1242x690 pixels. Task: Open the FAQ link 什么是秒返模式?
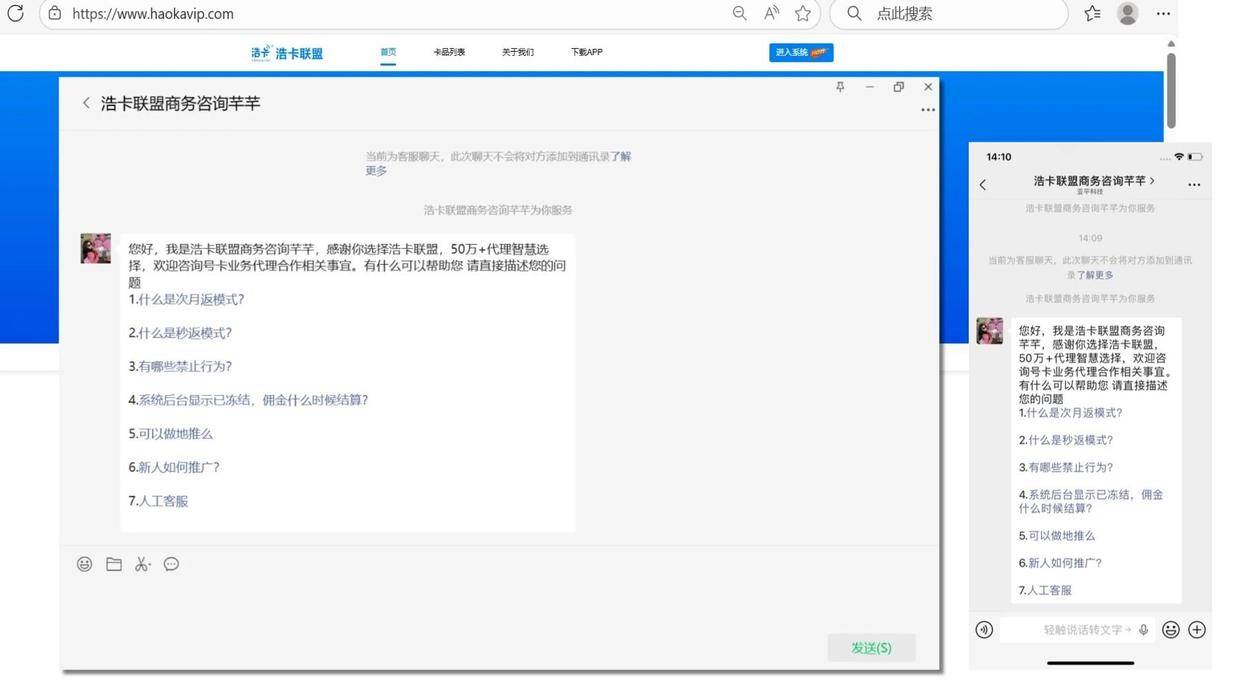point(182,332)
